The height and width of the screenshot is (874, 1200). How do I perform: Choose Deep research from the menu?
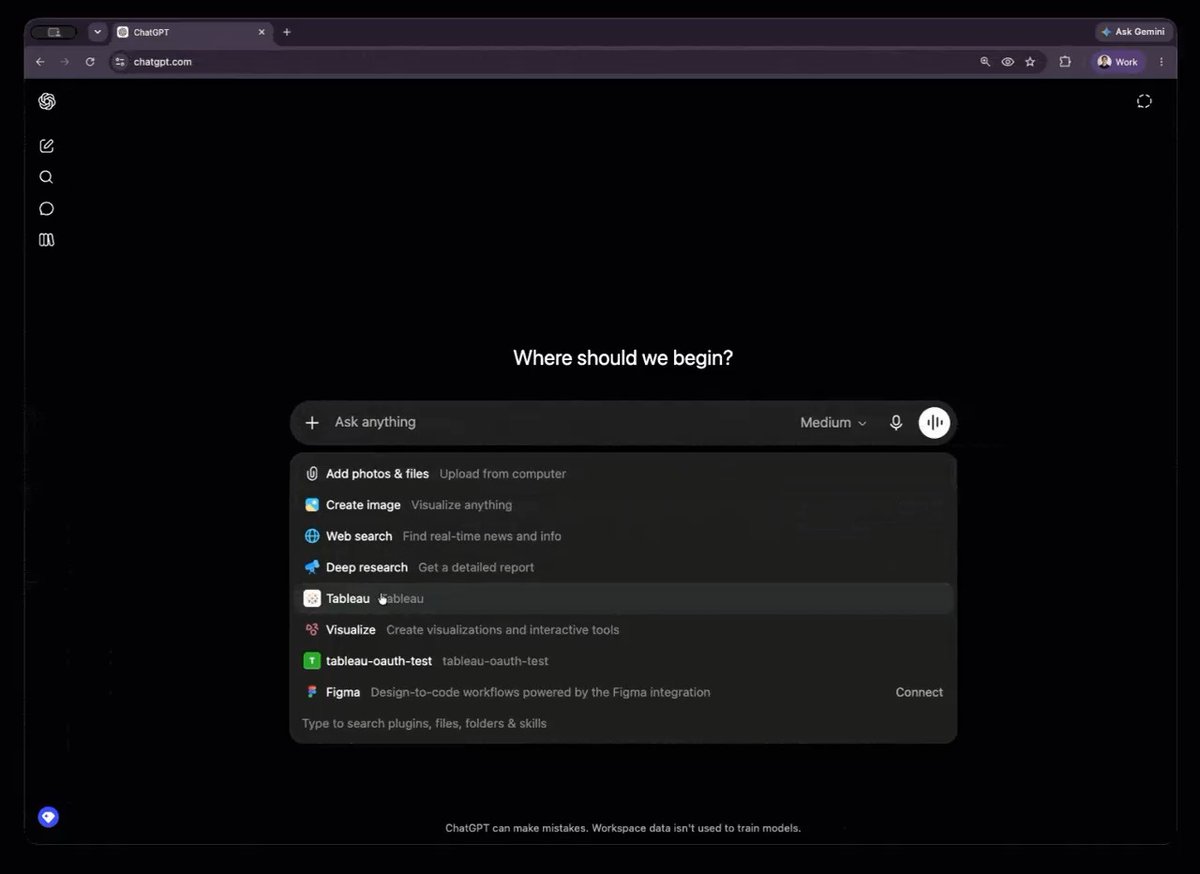click(x=623, y=567)
